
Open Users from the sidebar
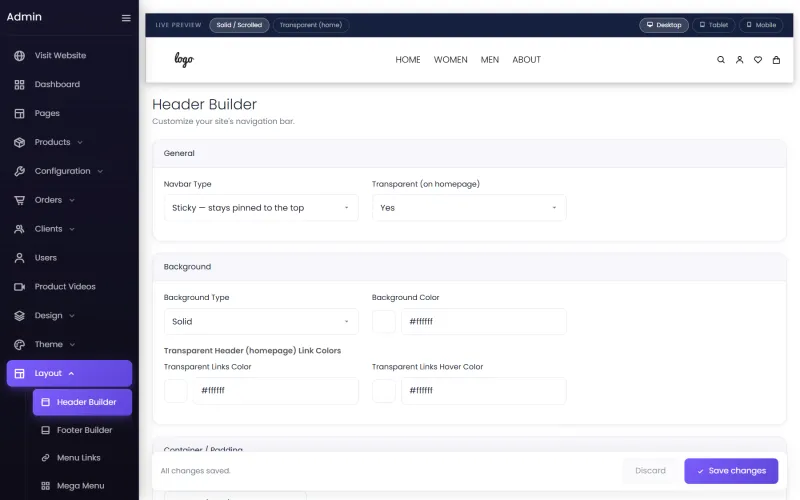point(69,258)
